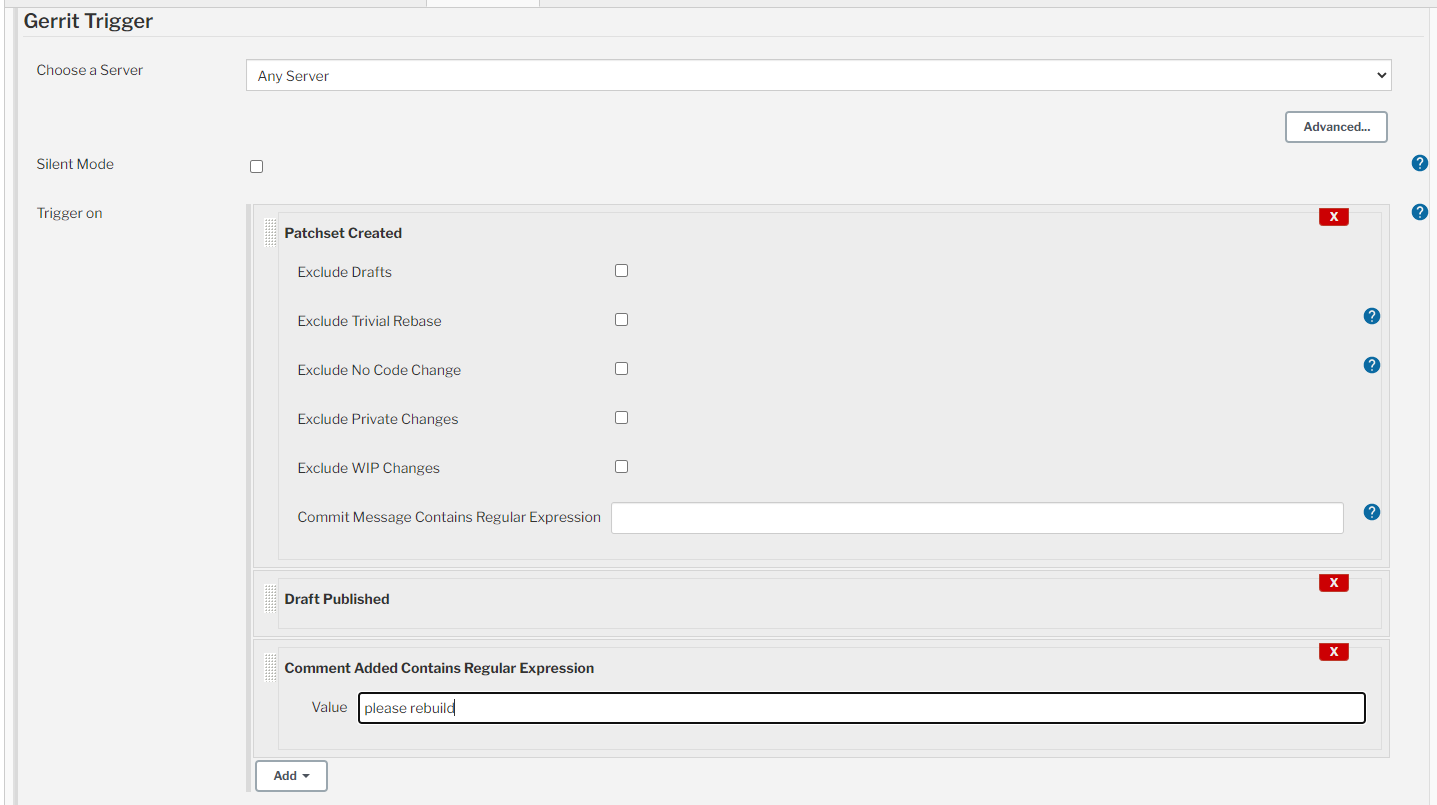
Task: Click the Silent Mode label
Action: [x=75, y=164]
